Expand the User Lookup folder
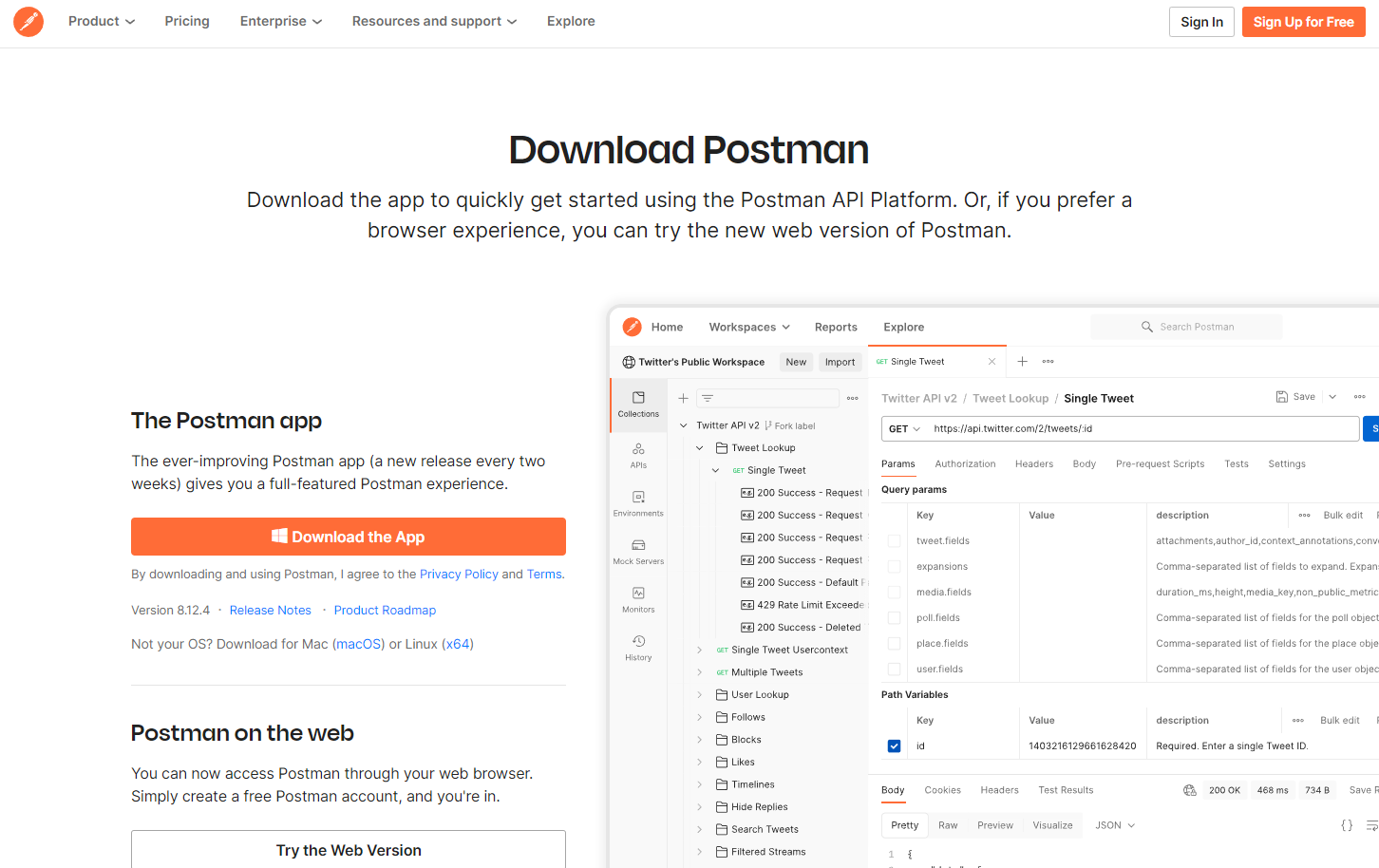 coord(700,695)
